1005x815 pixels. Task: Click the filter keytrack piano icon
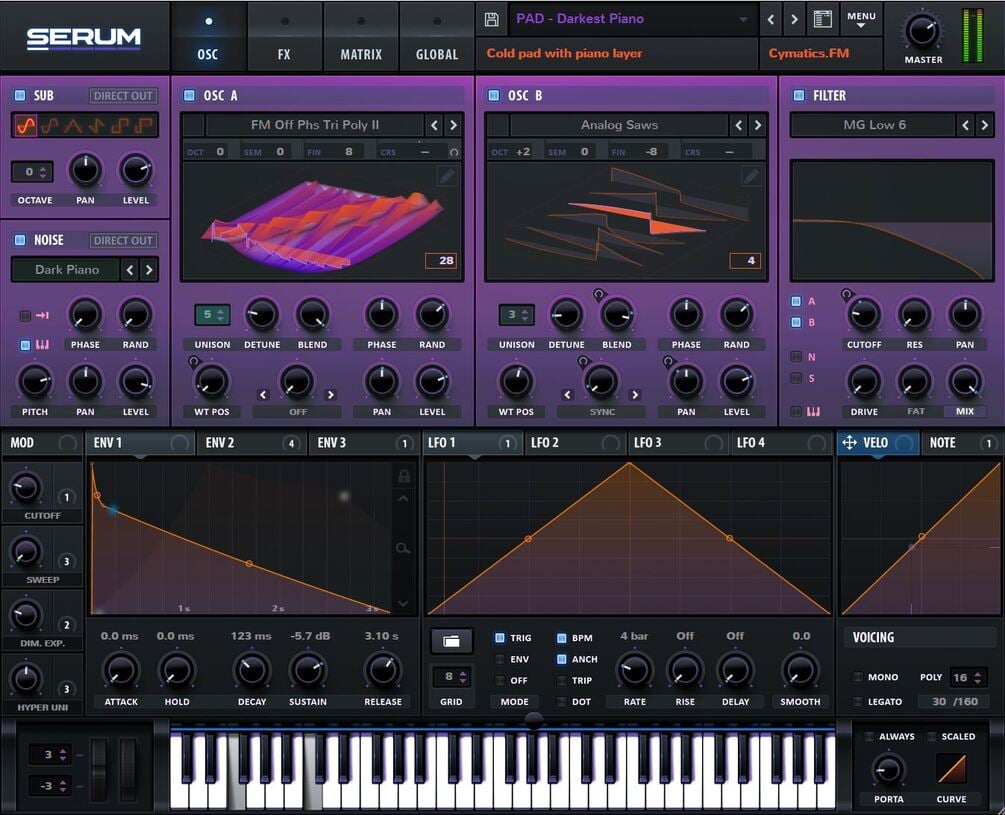pos(813,411)
